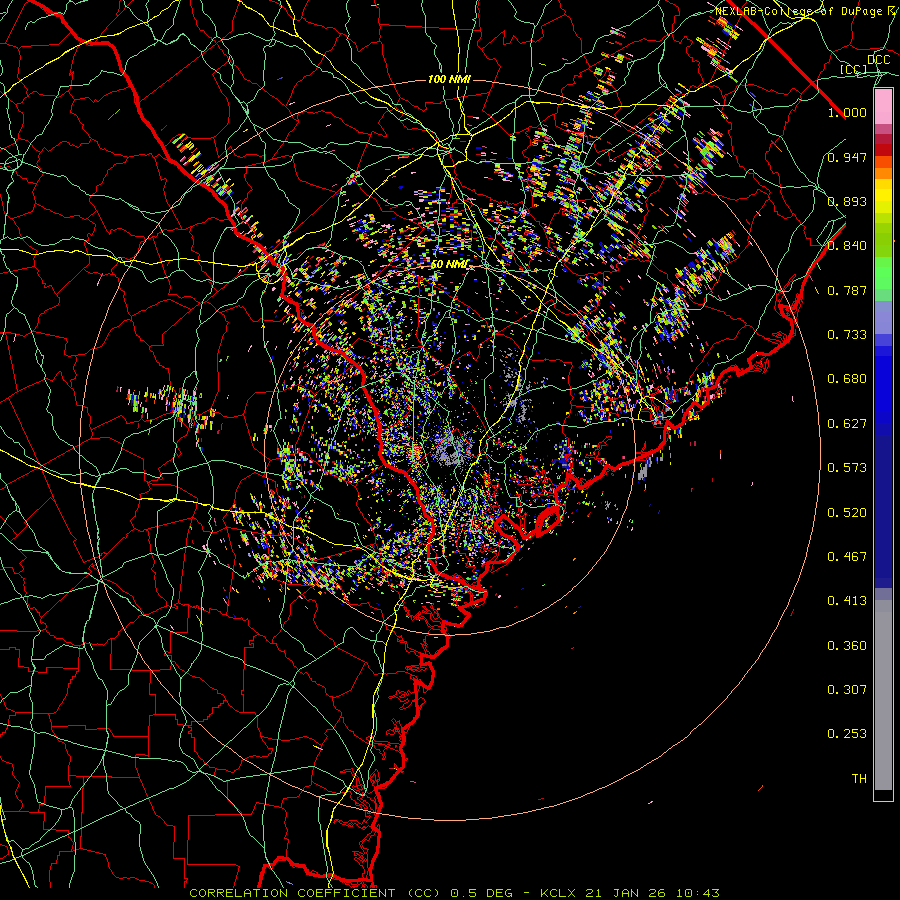Click the CORRELATION COEFFICIENT (CC) caption
The height and width of the screenshot is (900, 900).
pyautogui.click(x=315, y=893)
